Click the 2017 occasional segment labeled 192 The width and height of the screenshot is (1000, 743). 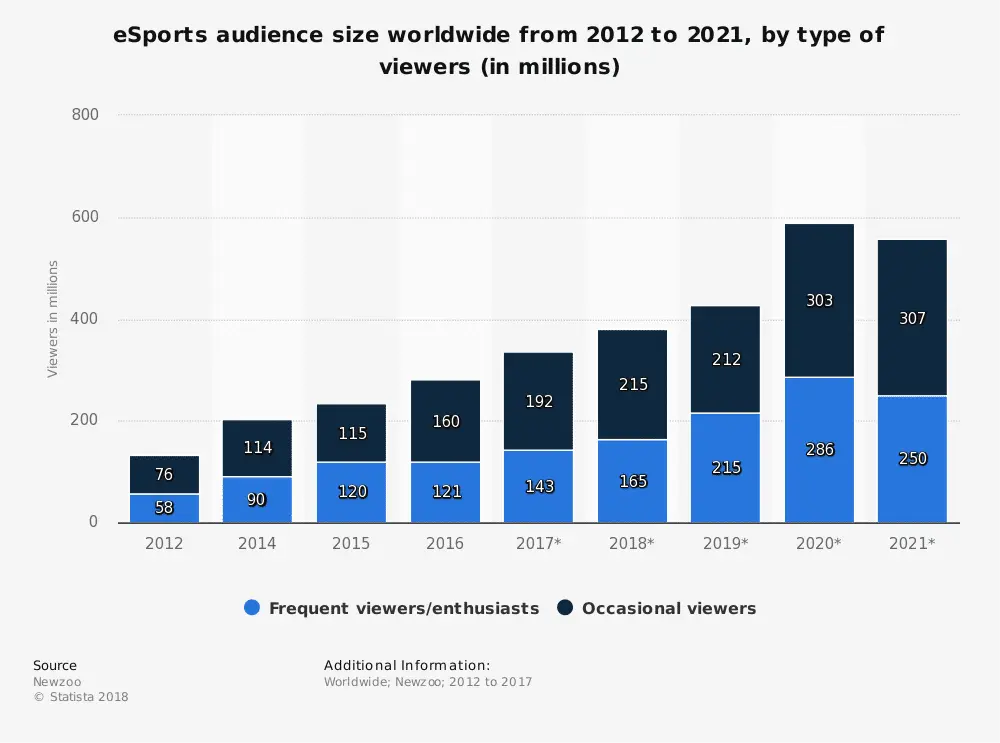pyautogui.click(x=538, y=401)
